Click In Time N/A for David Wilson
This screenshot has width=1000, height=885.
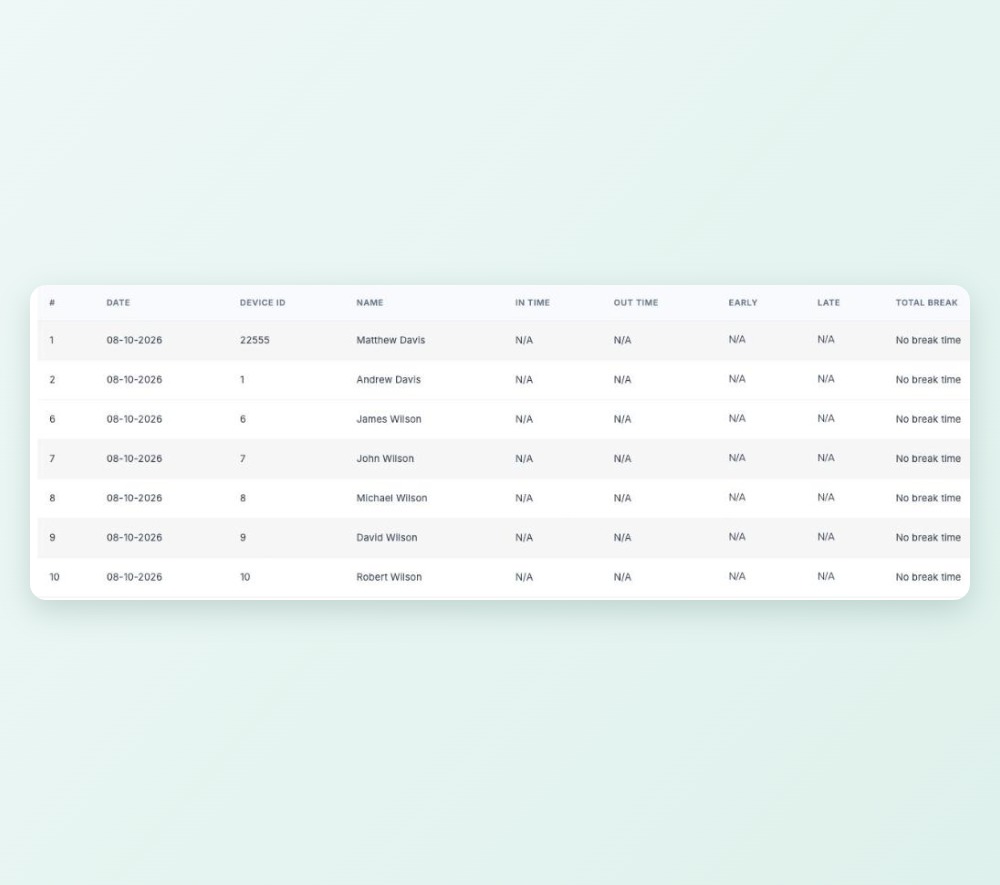pos(524,538)
